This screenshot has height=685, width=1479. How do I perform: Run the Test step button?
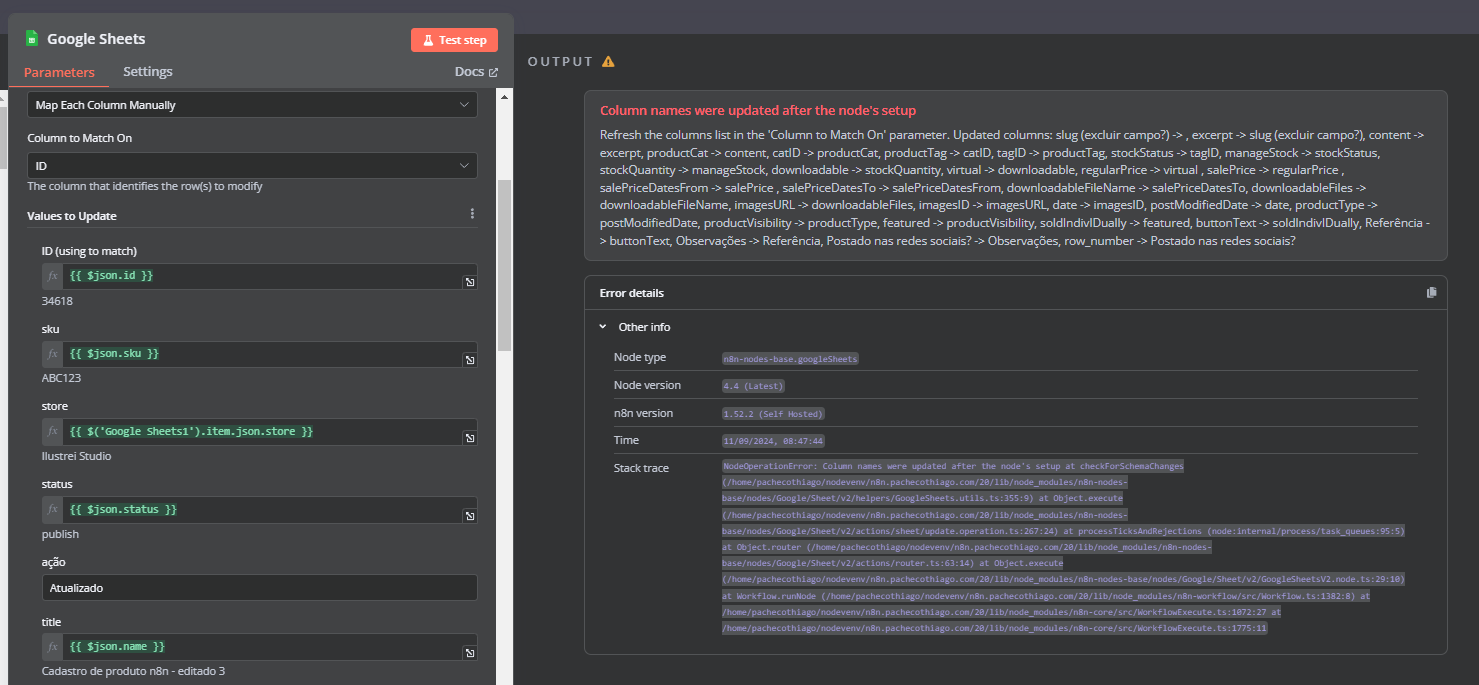(454, 40)
